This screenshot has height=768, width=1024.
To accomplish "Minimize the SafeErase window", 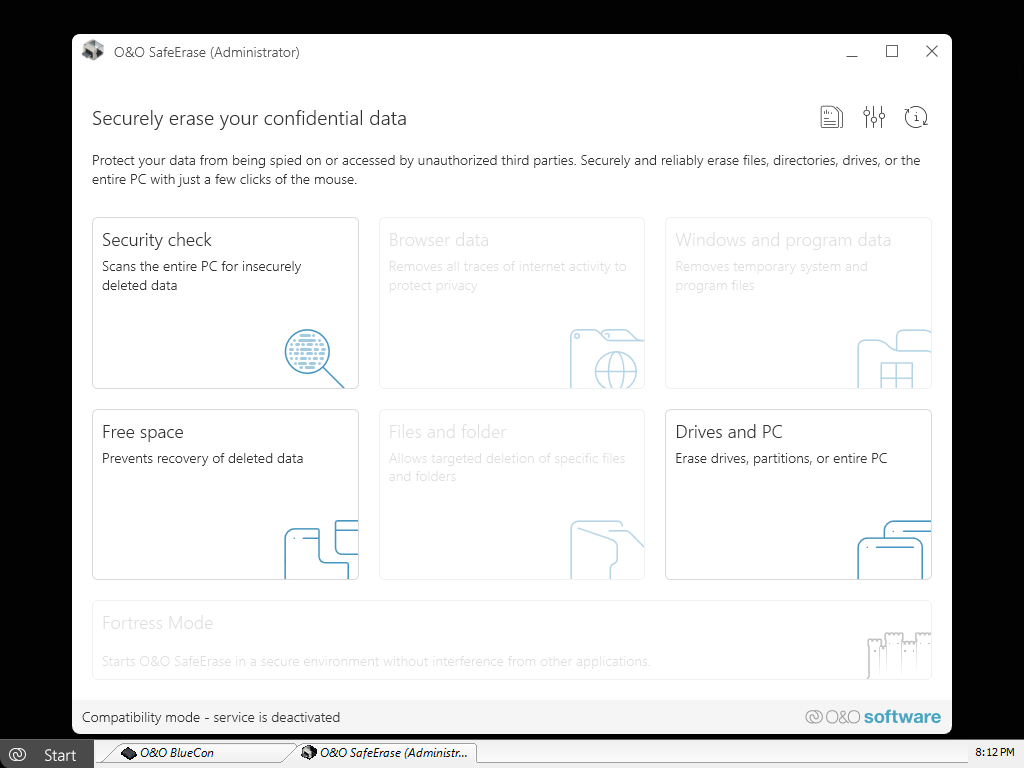I will 851,52.
